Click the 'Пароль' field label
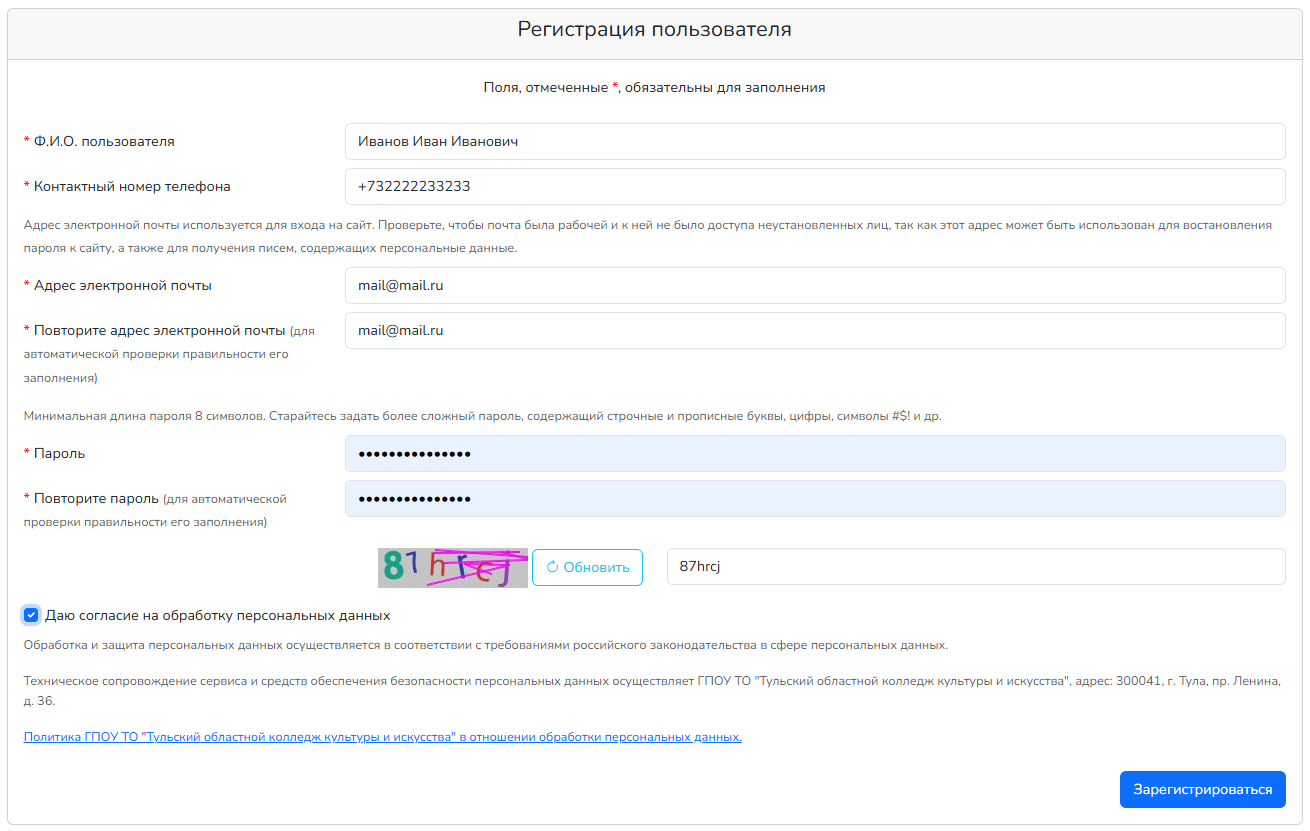 point(59,453)
